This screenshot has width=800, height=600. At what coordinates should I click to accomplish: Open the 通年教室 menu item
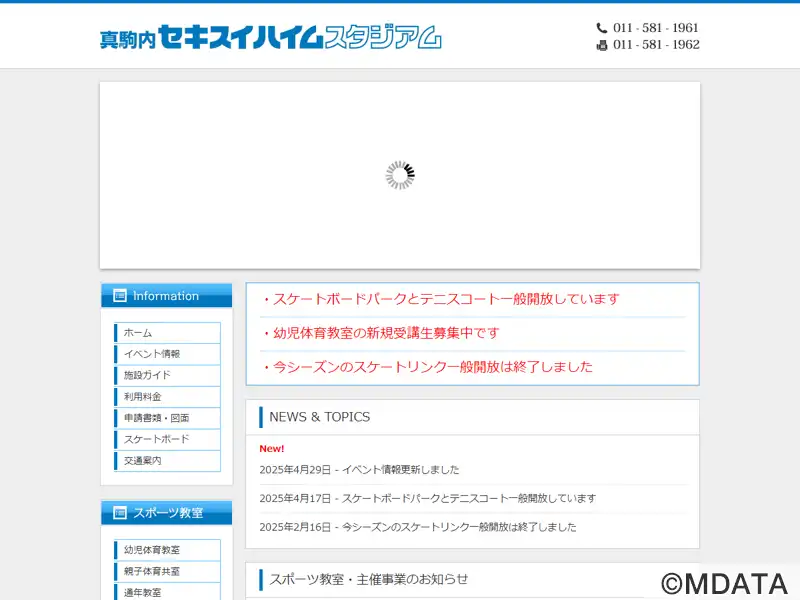click(167, 592)
